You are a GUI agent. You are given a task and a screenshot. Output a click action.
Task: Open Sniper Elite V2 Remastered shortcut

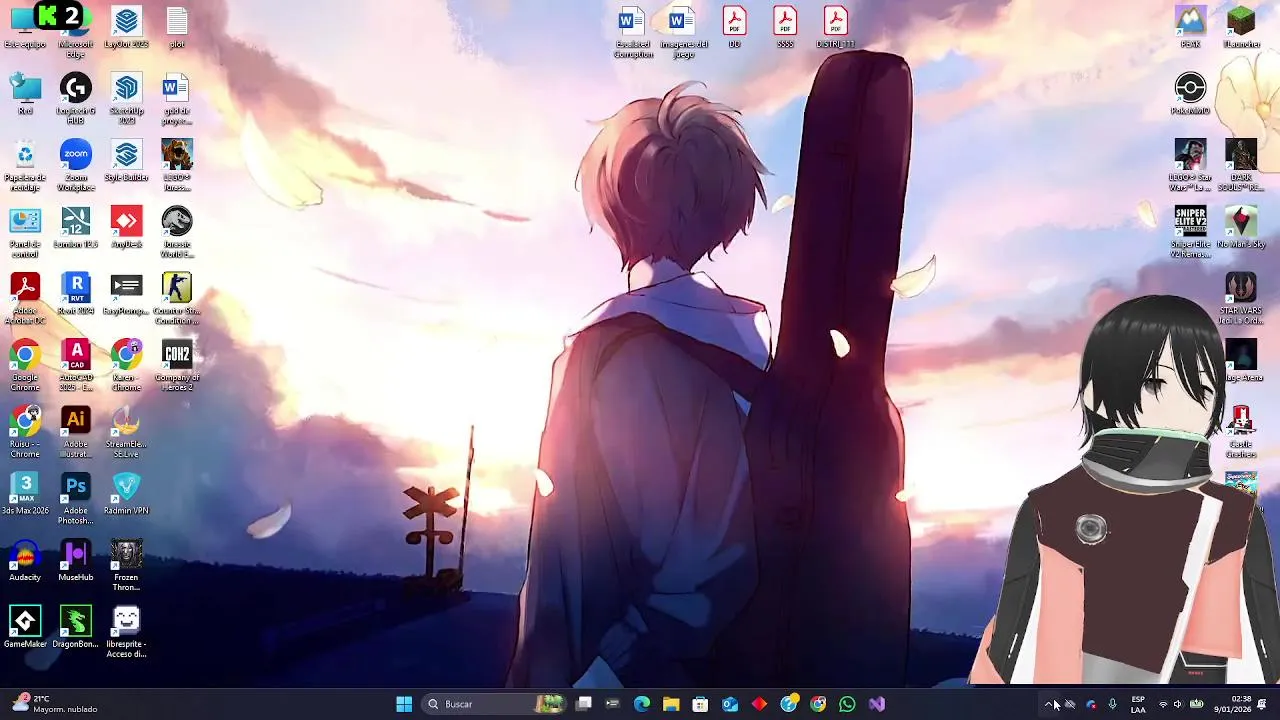click(1190, 231)
